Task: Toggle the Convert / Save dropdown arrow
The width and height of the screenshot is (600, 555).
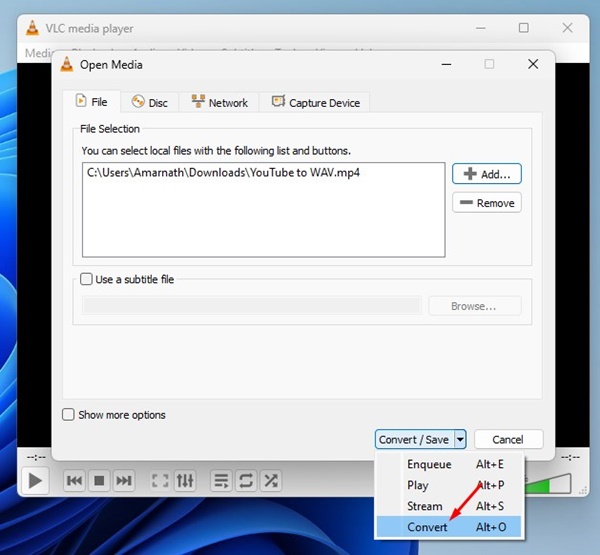Action: pyautogui.click(x=460, y=439)
